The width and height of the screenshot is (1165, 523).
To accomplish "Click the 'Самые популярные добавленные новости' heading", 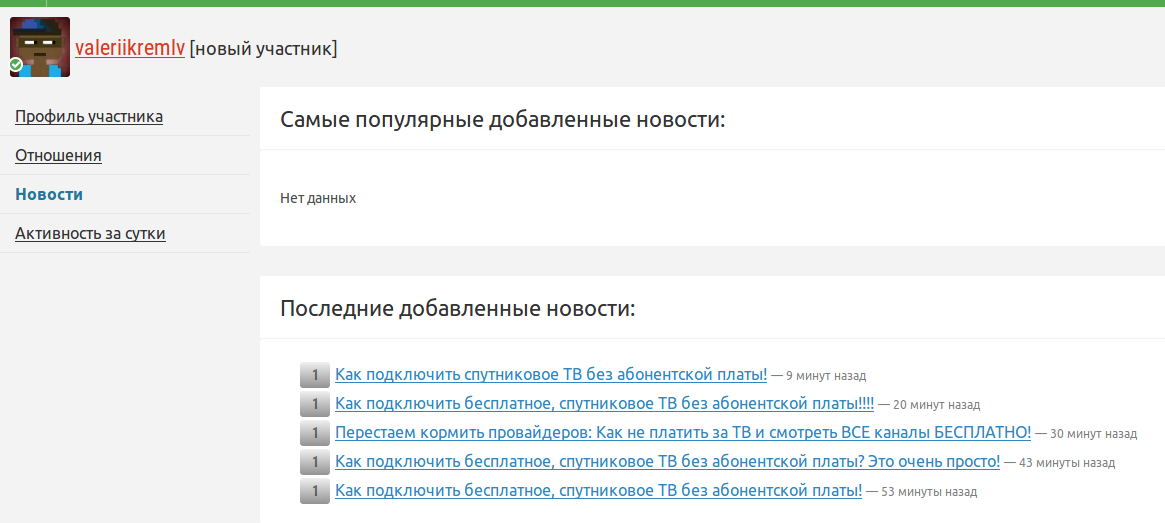I will coord(502,120).
